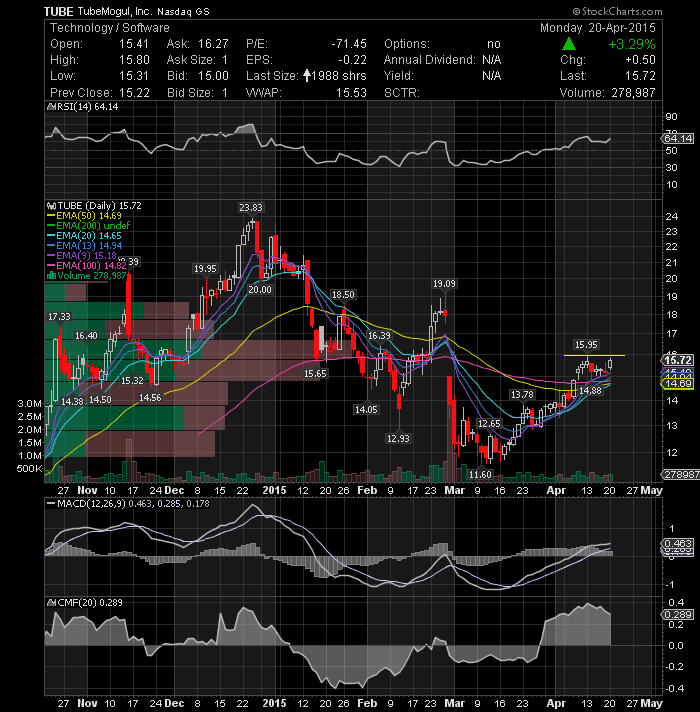Click the 16.39 price annotation
The width and height of the screenshot is (700, 712).
379,336
